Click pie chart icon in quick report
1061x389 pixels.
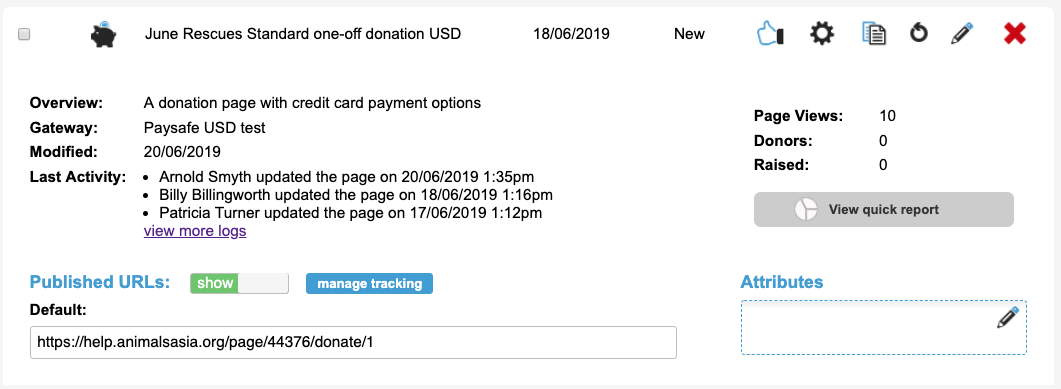click(x=806, y=210)
